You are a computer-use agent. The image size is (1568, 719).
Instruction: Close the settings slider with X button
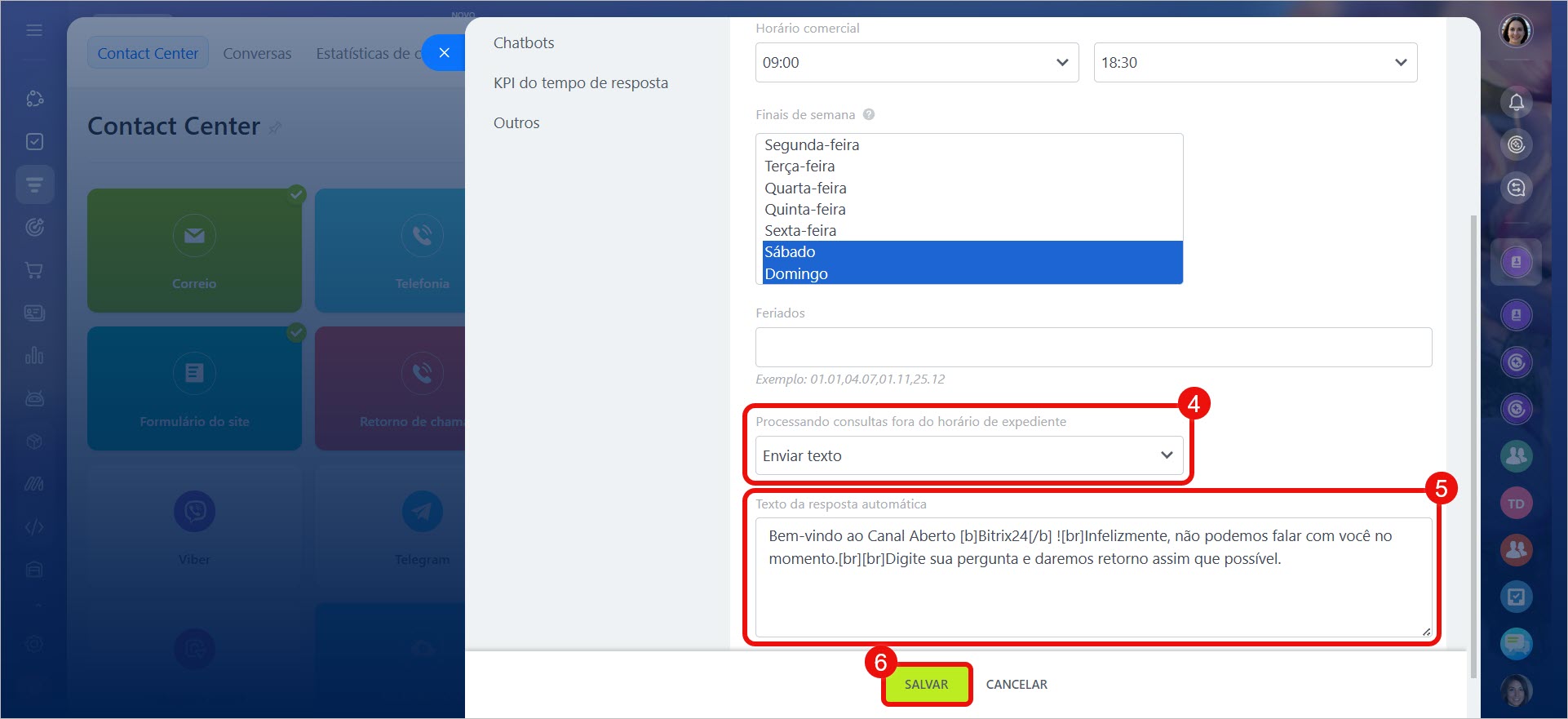(444, 53)
